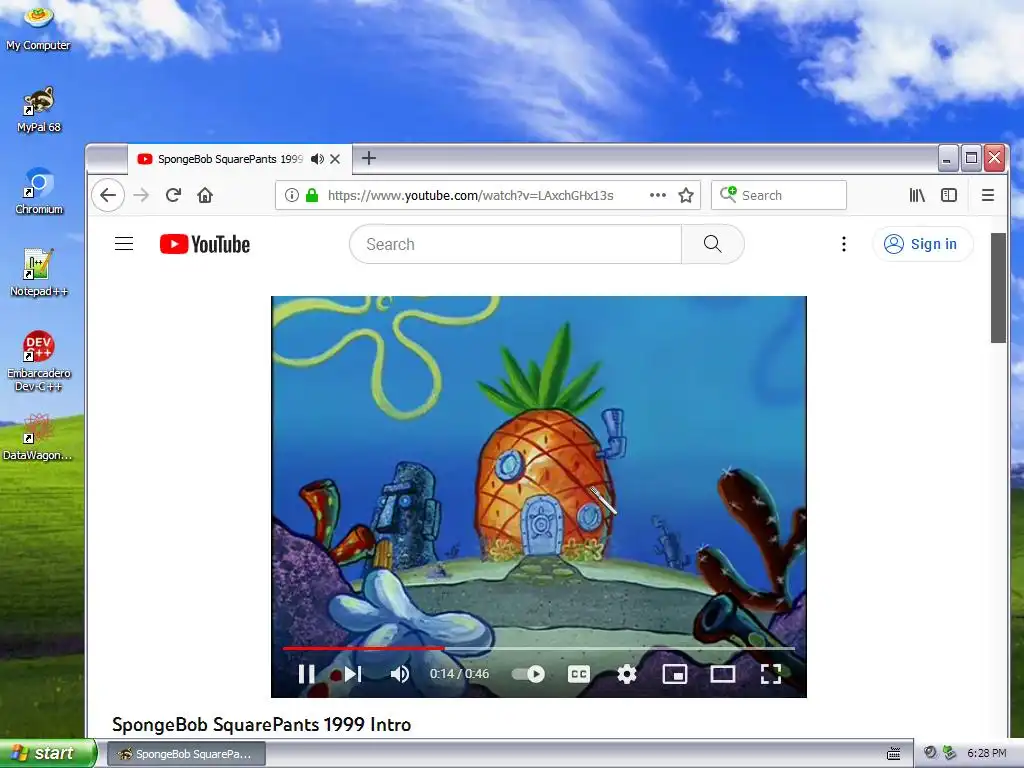Open YouTube three-dot settings menu
Viewport: 1024px width, 768px height.
pyautogui.click(x=844, y=244)
